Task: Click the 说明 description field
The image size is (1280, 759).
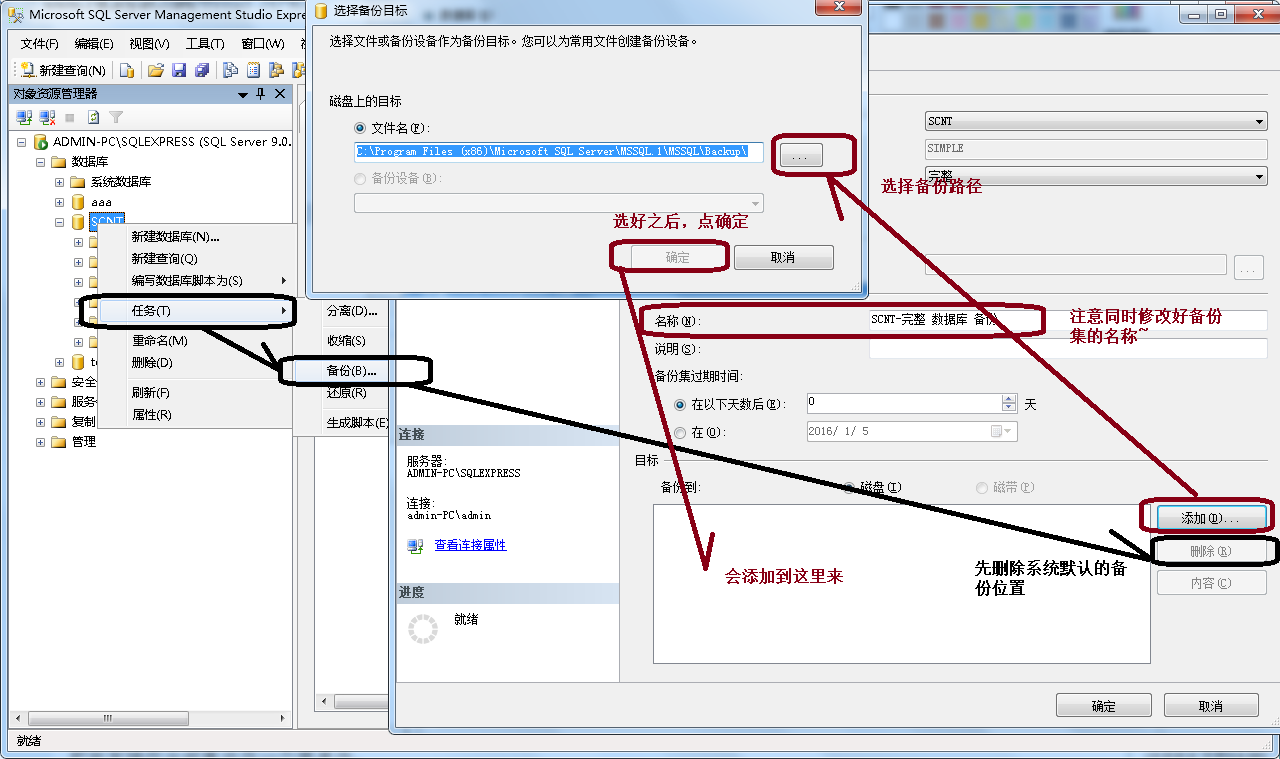Action: pyautogui.click(x=1068, y=349)
